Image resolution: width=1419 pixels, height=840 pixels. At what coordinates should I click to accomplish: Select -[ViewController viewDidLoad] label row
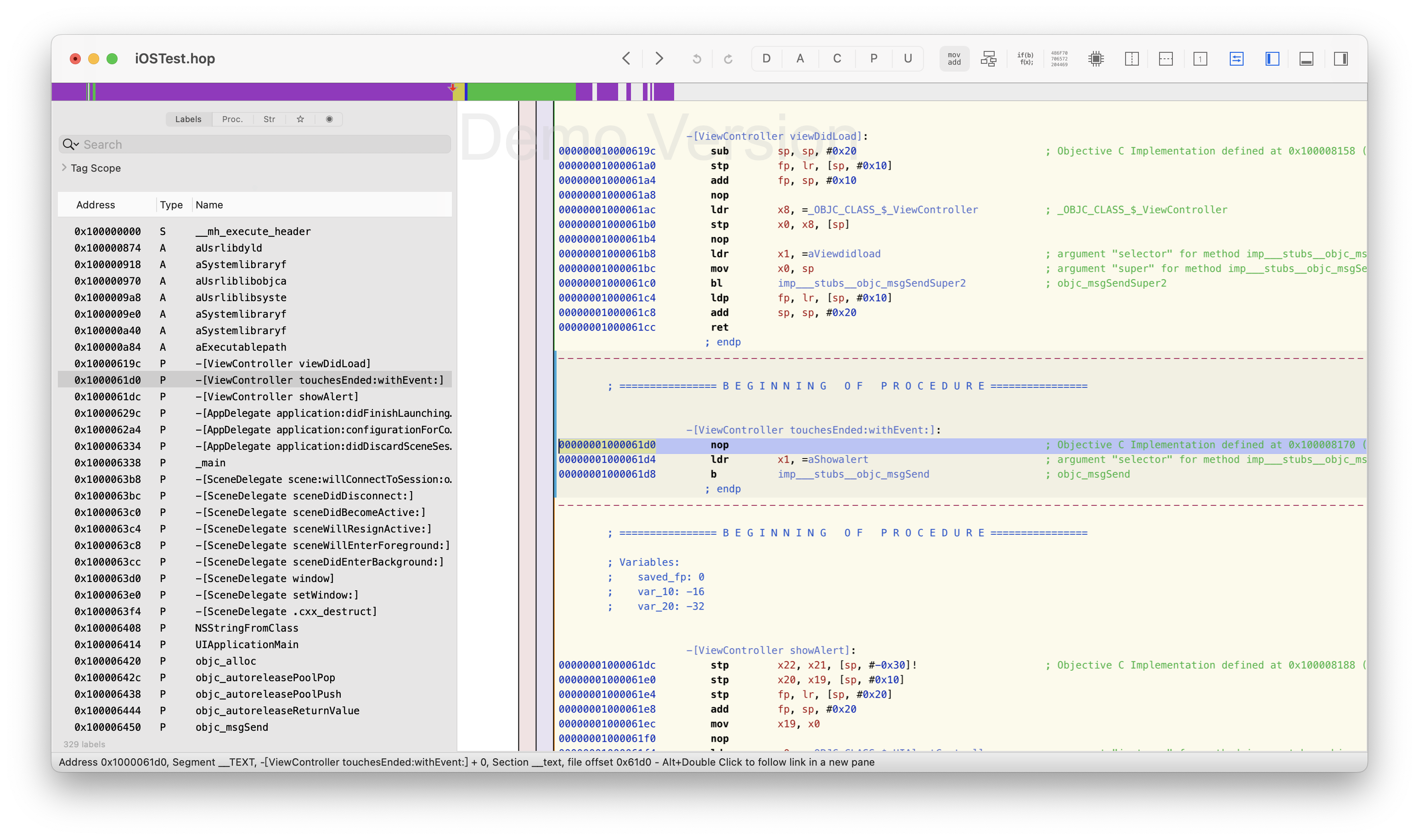coord(255,364)
